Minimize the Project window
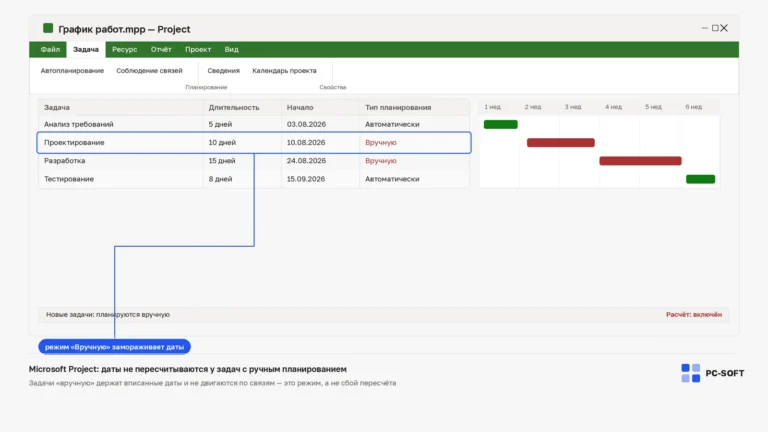The width and height of the screenshot is (768, 432). pyautogui.click(x=704, y=28)
